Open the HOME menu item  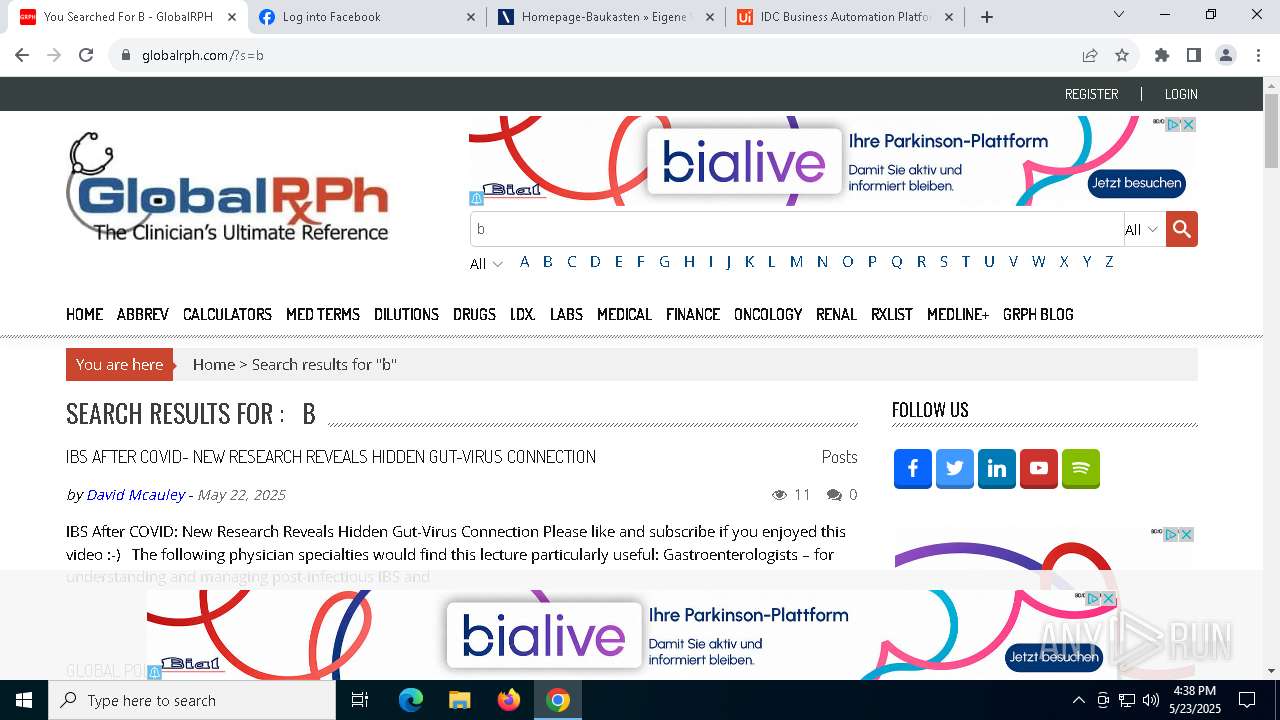point(85,314)
